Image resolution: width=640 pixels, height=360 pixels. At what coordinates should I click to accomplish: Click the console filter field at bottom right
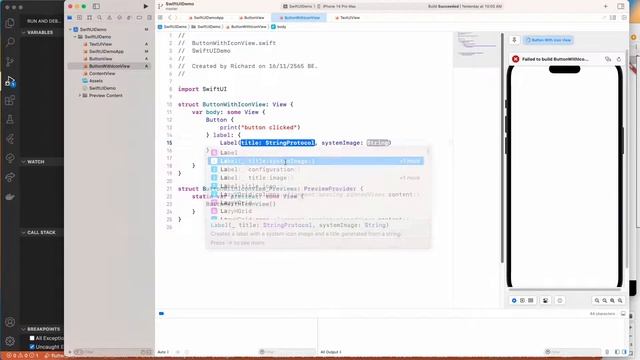[x=573, y=352]
